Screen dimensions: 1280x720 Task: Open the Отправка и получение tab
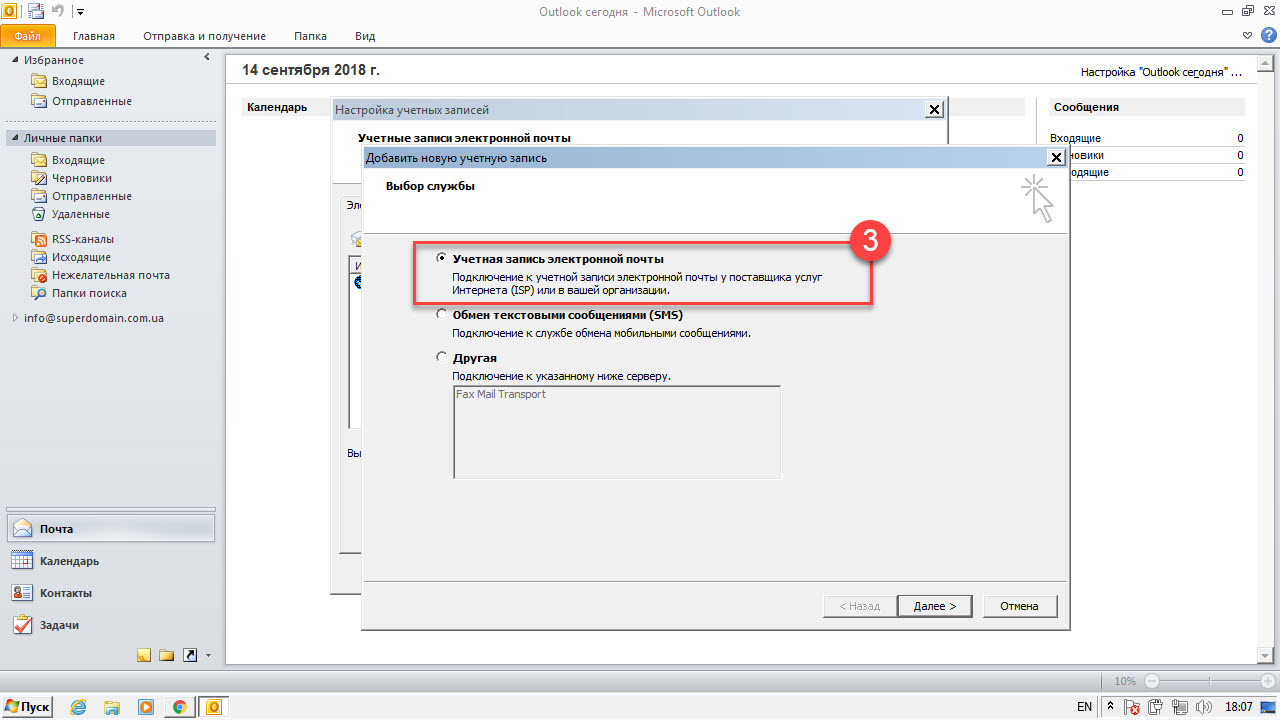[204, 36]
